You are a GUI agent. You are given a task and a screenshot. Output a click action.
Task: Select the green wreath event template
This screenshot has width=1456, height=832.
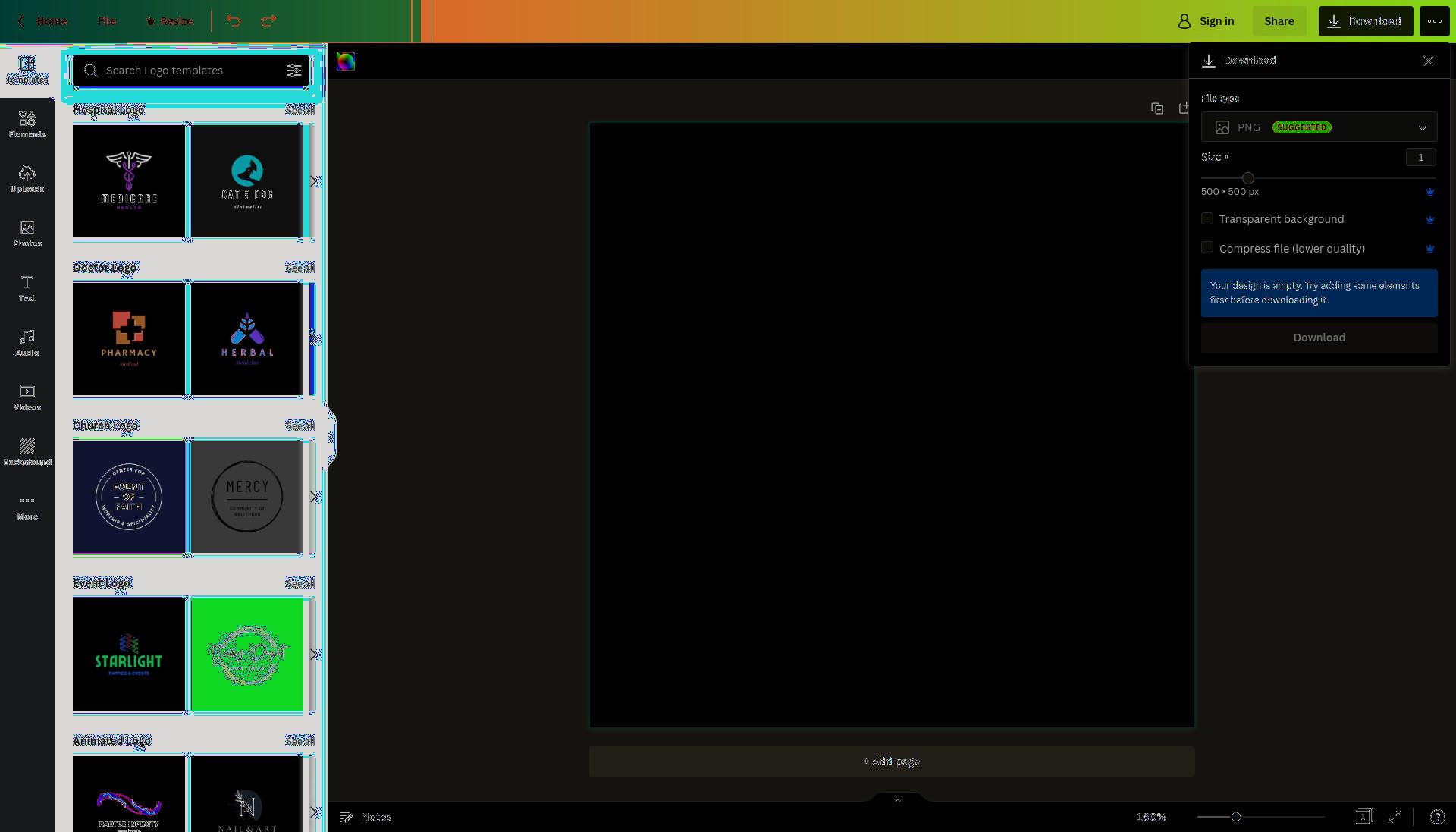247,655
